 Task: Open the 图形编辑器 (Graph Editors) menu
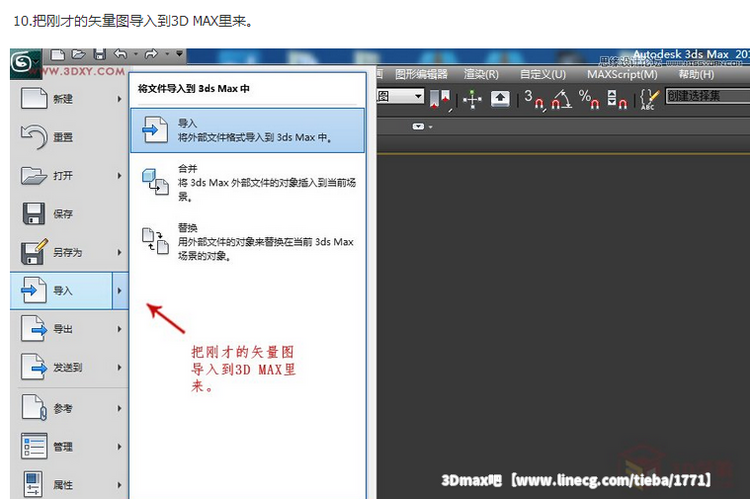point(421,74)
